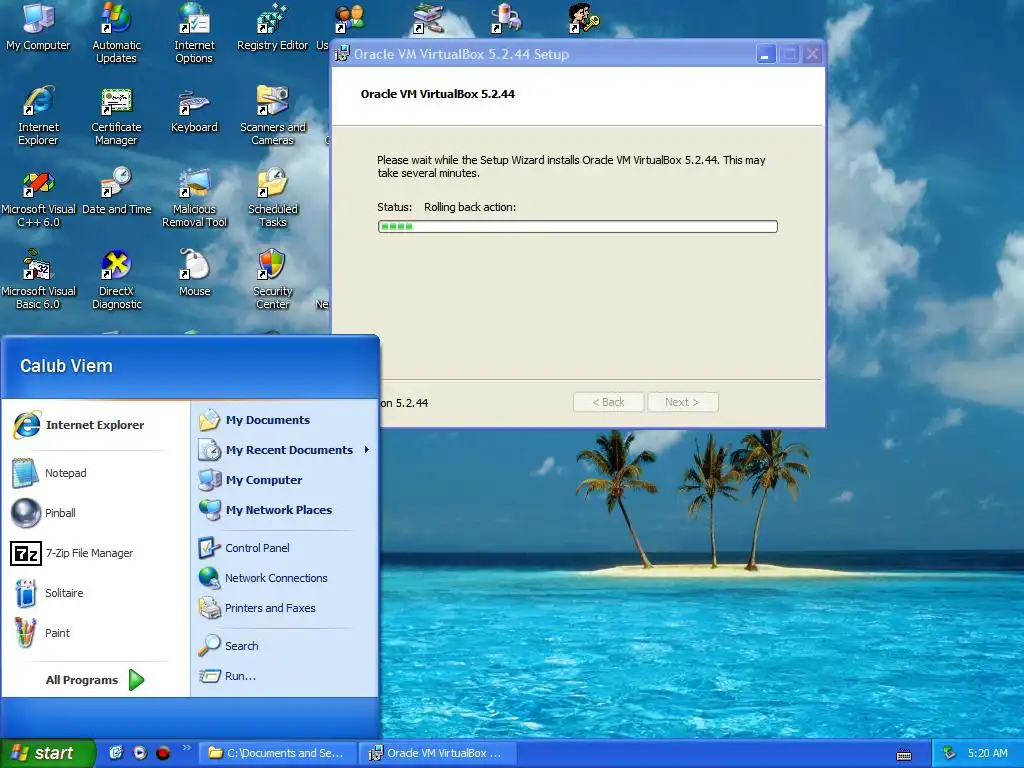Viewport: 1024px width, 768px height.
Task: Open Malicious Removal Tool shortcut
Action: coord(194,198)
